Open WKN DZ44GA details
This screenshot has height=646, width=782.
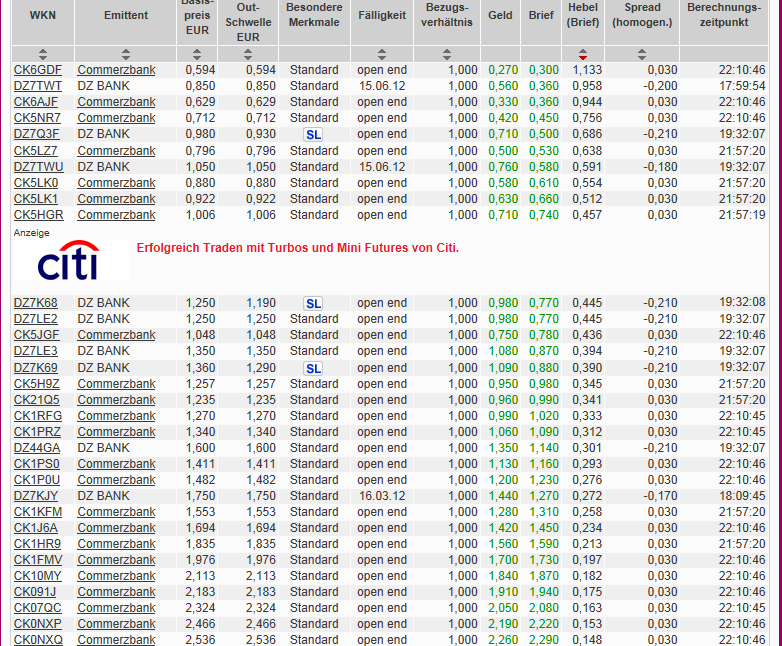(x=37, y=448)
